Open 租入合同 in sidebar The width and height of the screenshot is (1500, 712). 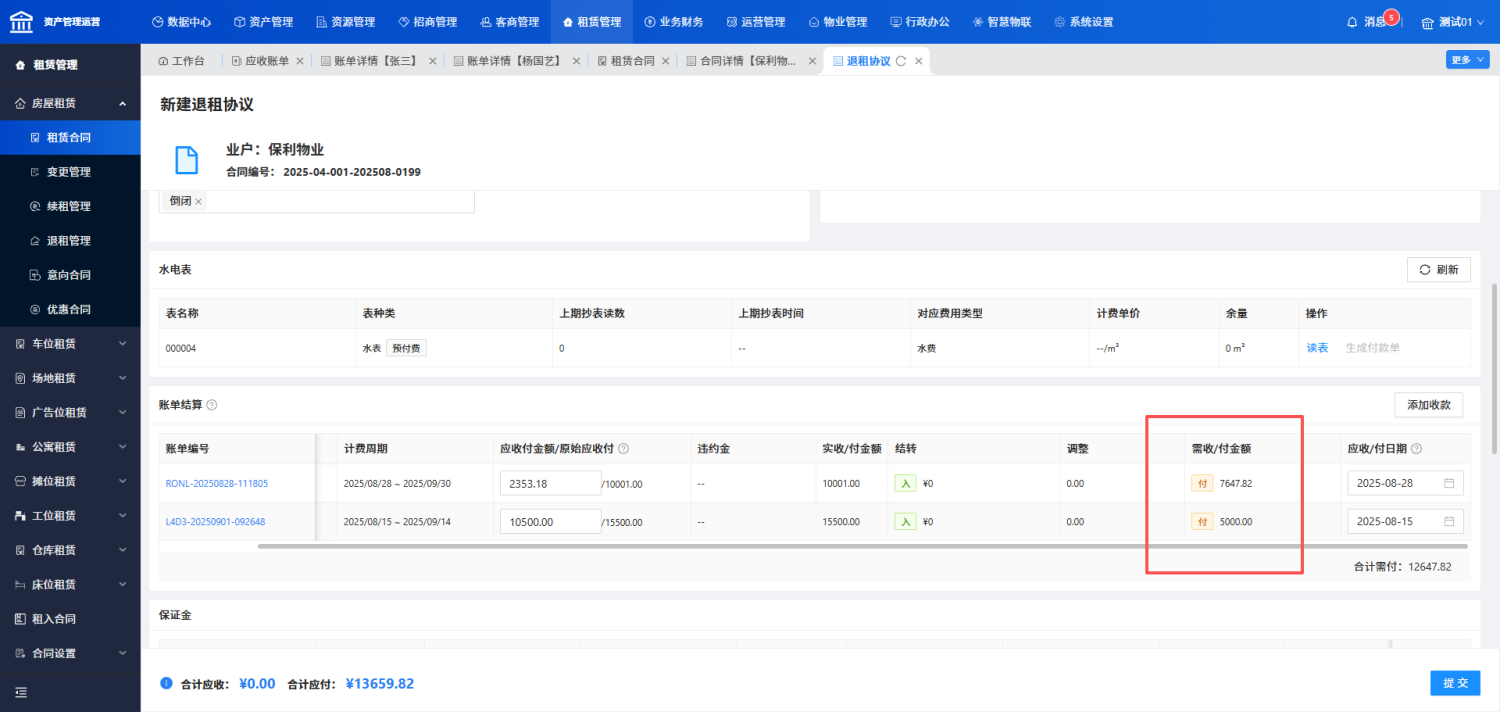[70, 619]
